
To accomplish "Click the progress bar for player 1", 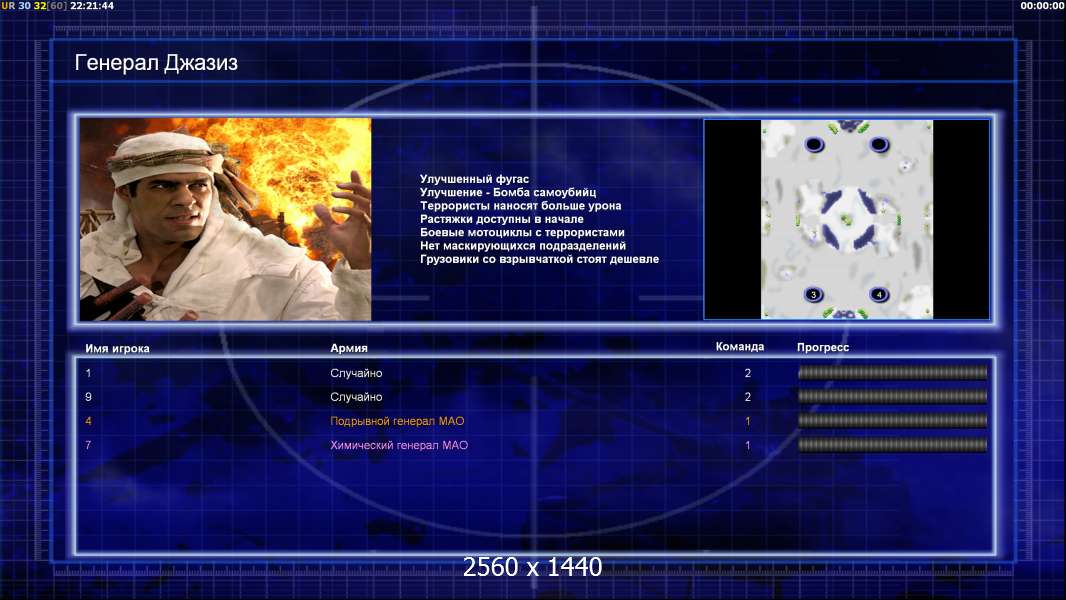I will tap(893, 372).
